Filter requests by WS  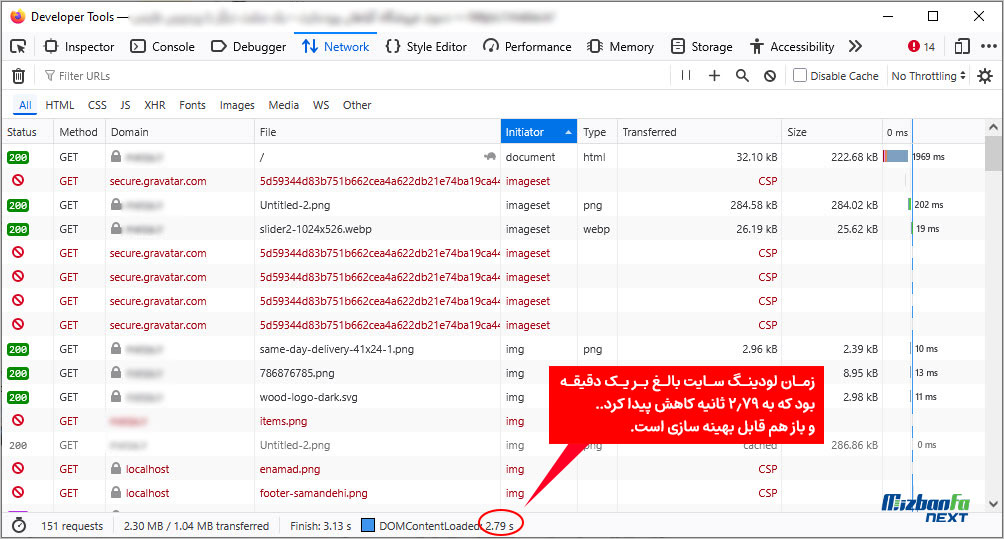(x=321, y=105)
